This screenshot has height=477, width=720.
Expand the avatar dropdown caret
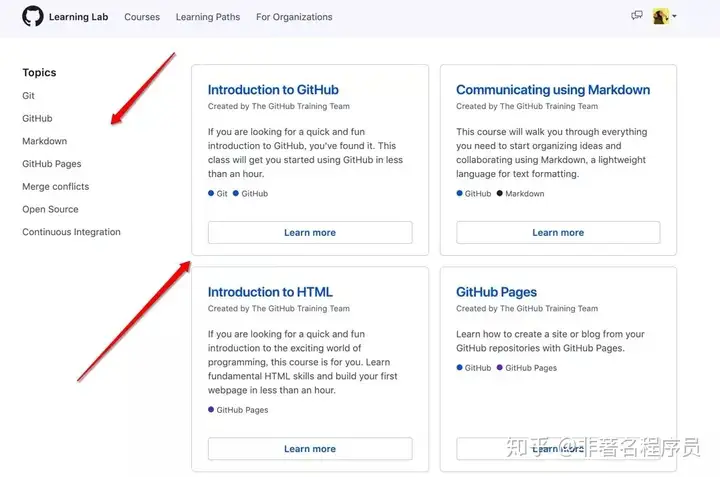(674, 16)
